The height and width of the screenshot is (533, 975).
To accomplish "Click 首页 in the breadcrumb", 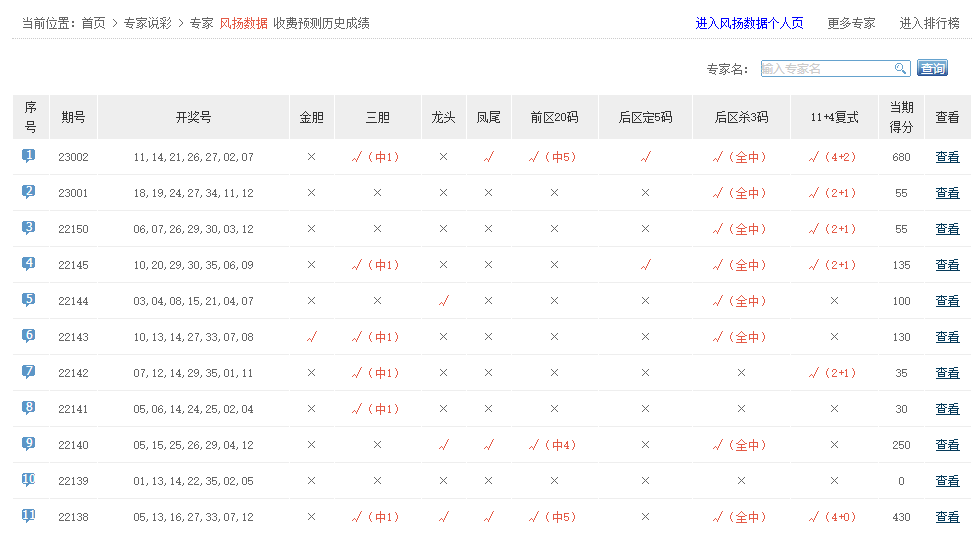I will [93, 23].
